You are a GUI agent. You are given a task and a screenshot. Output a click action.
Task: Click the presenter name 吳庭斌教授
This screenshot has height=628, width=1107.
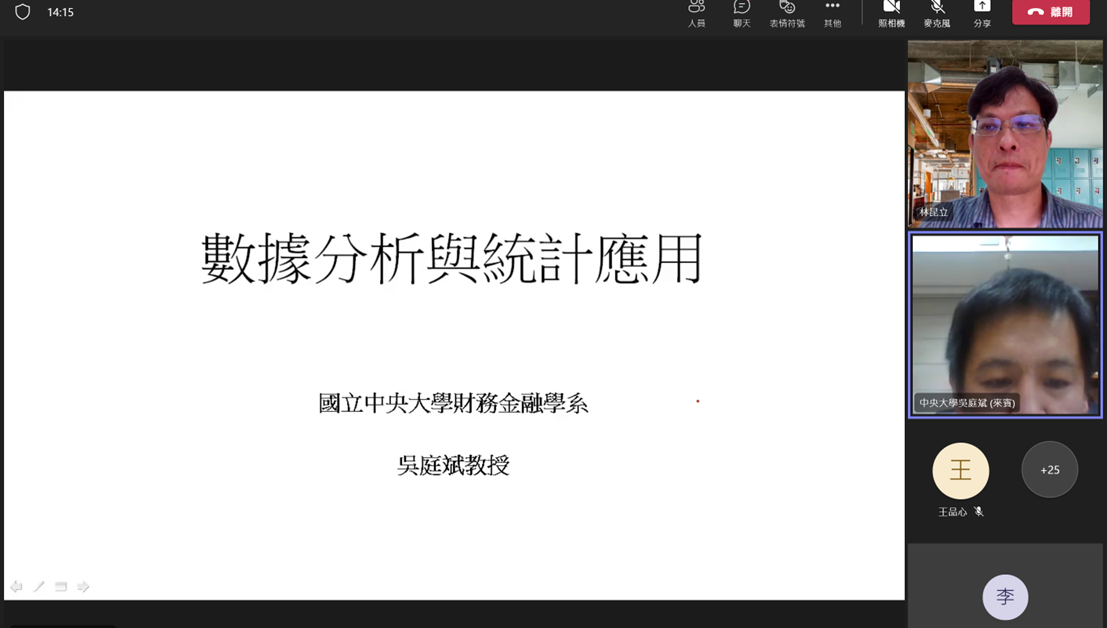453,465
